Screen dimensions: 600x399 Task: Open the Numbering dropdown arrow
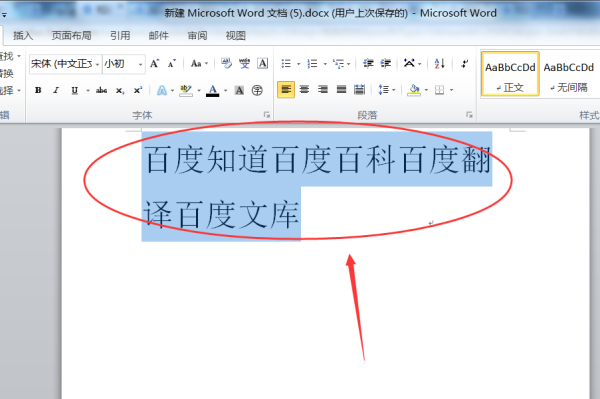click(325, 64)
